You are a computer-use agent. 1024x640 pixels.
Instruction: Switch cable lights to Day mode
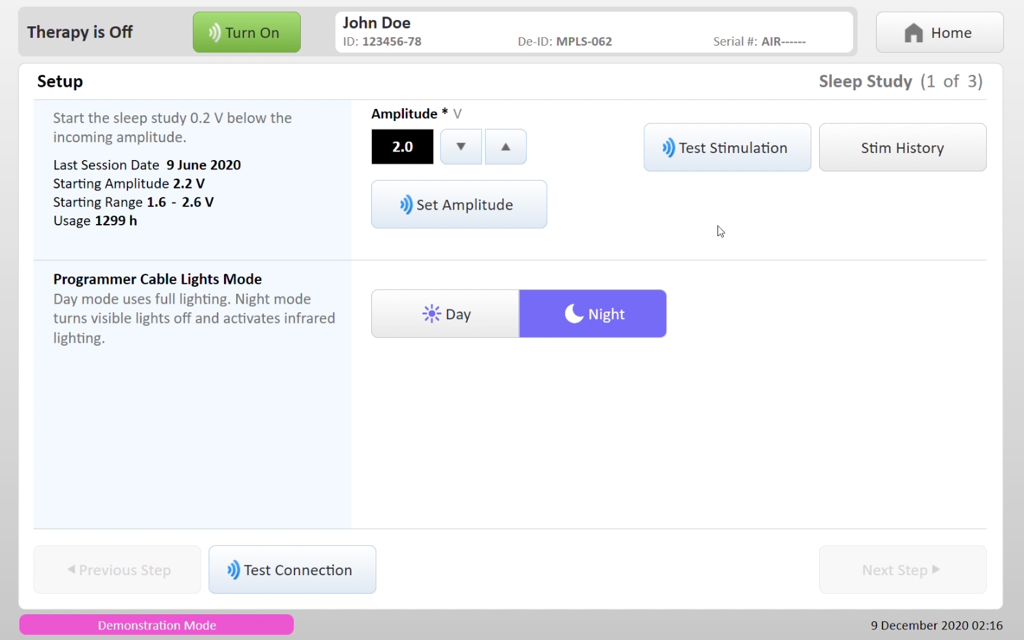pos(445,314)
